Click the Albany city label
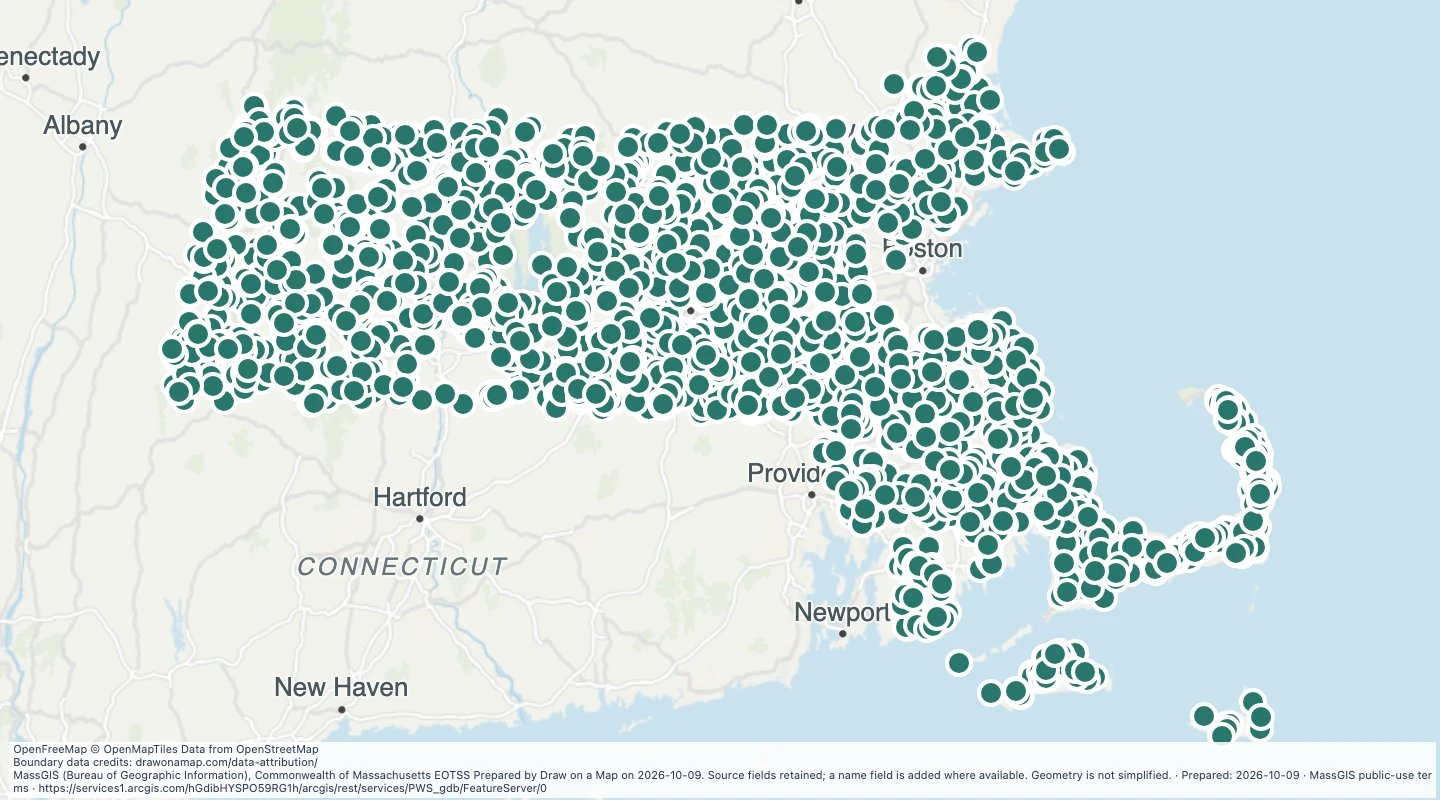Image resolution: width=1440 pixels, height=800 pixels. click(x=83, y=126)
